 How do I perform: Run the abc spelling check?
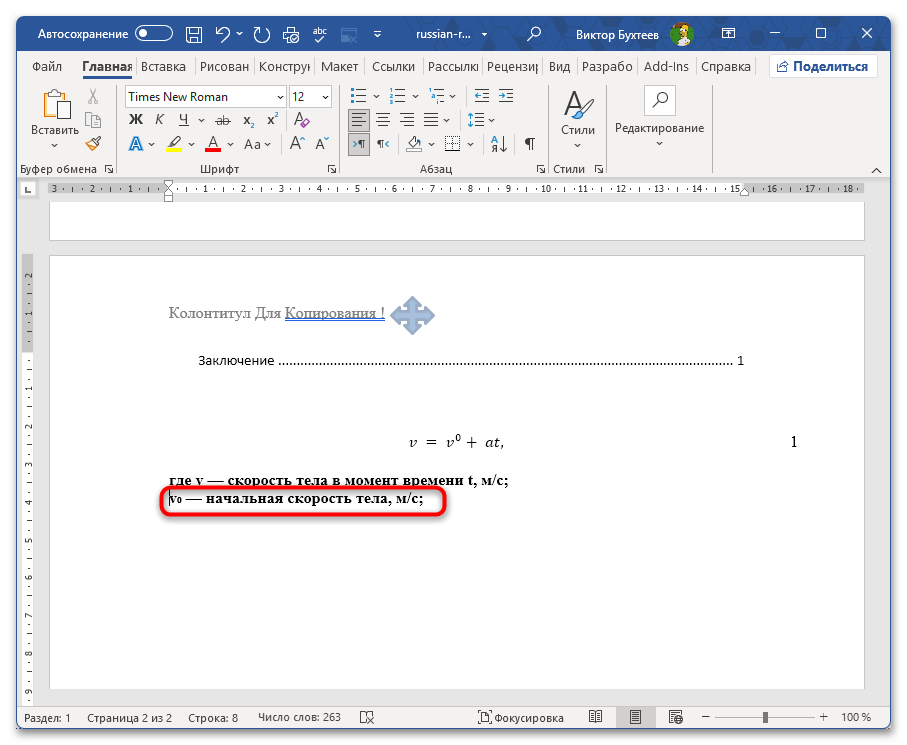pyautogui.click(x=319, y=35)
